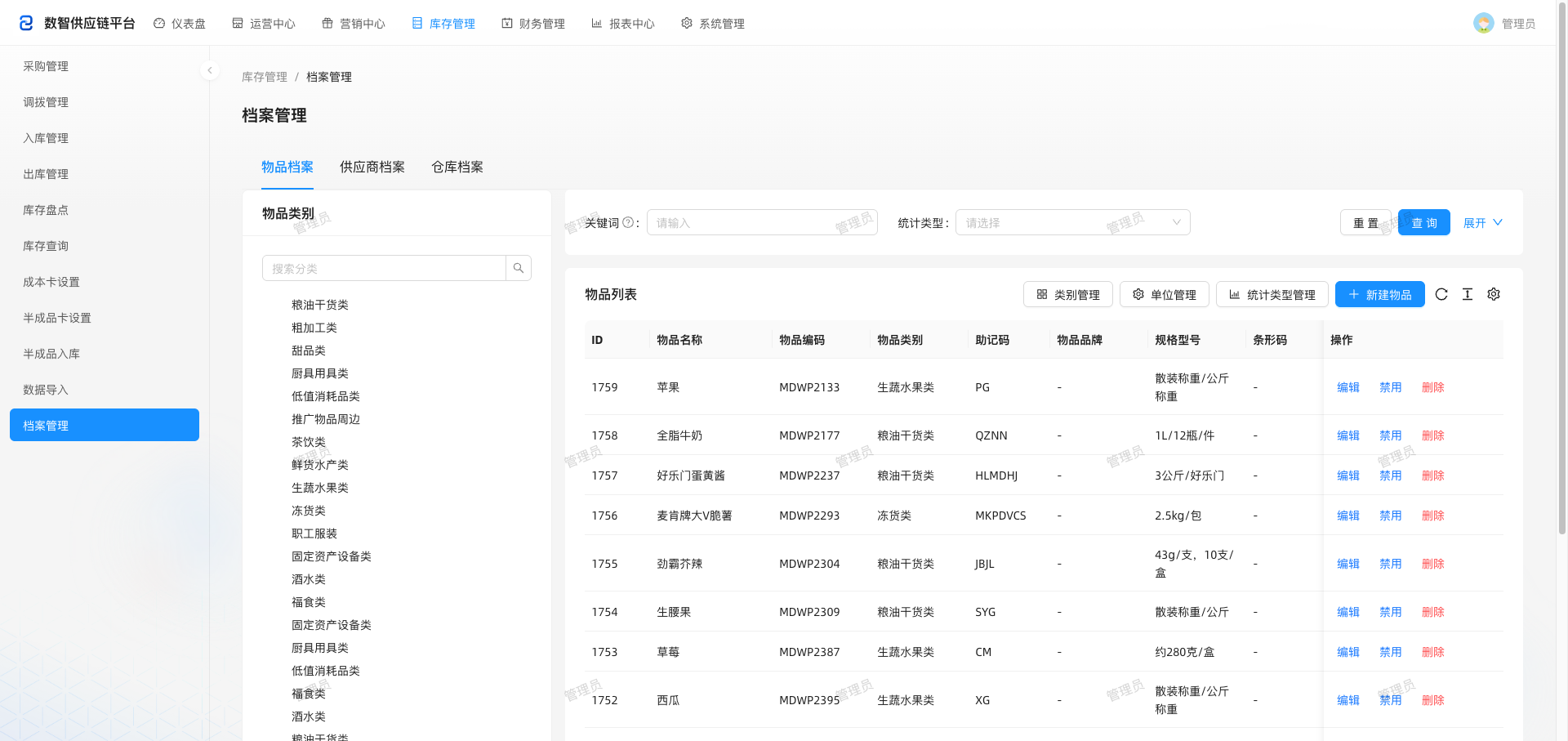The width and height of the screenshot is (1568, 741).
Task: Select 职工服装 category
Action: tap(314, 533)
